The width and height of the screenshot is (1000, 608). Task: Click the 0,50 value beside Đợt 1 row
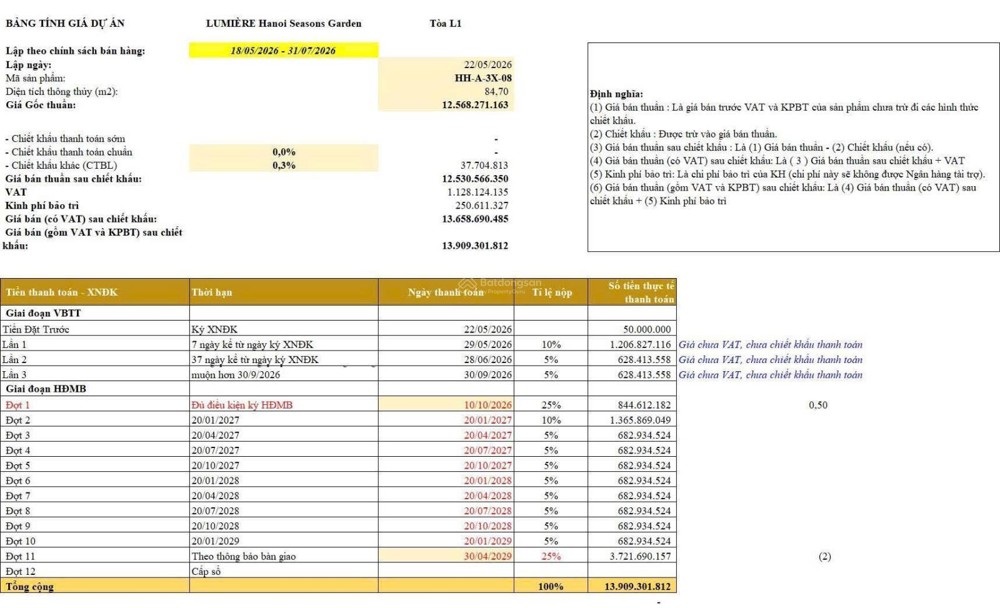(x=818, y=405)
